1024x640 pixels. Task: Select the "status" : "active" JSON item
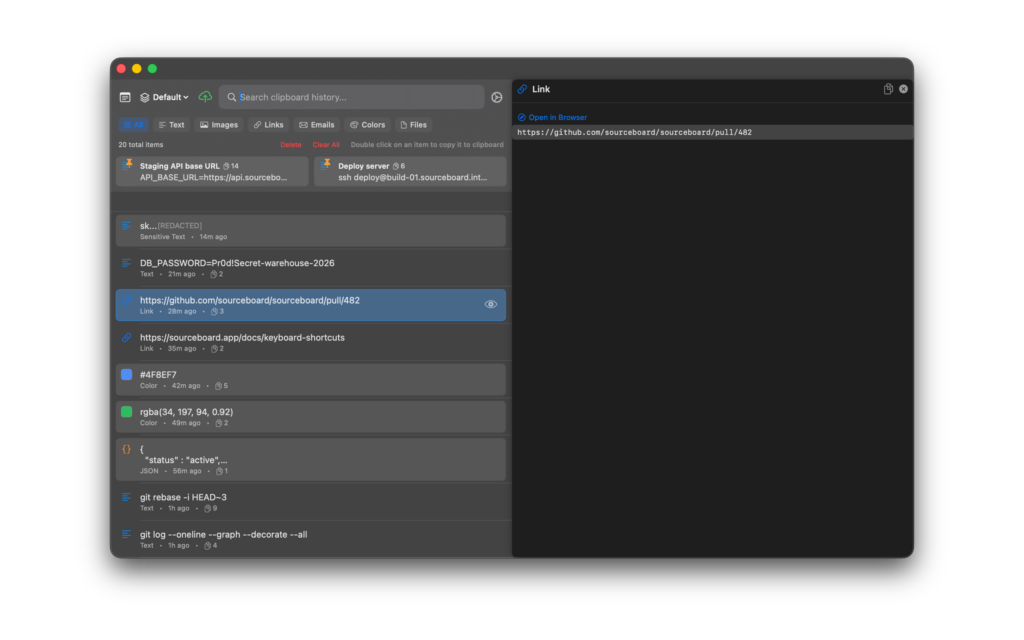[x=311, y=459]
